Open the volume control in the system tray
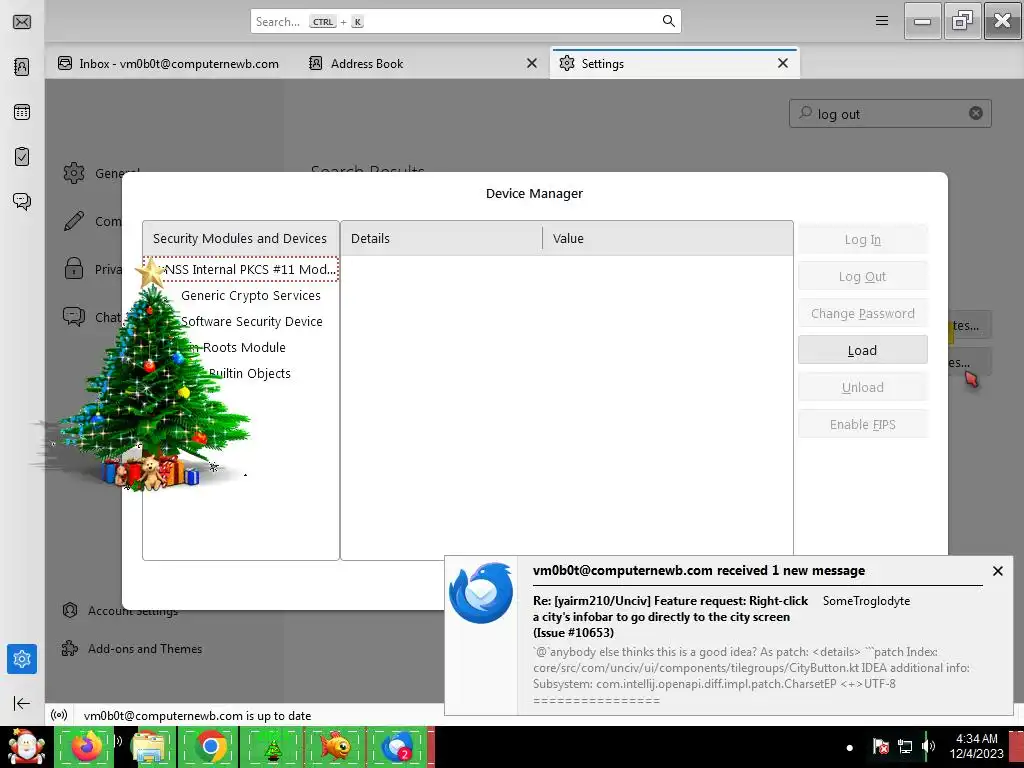 pos(928,746)
